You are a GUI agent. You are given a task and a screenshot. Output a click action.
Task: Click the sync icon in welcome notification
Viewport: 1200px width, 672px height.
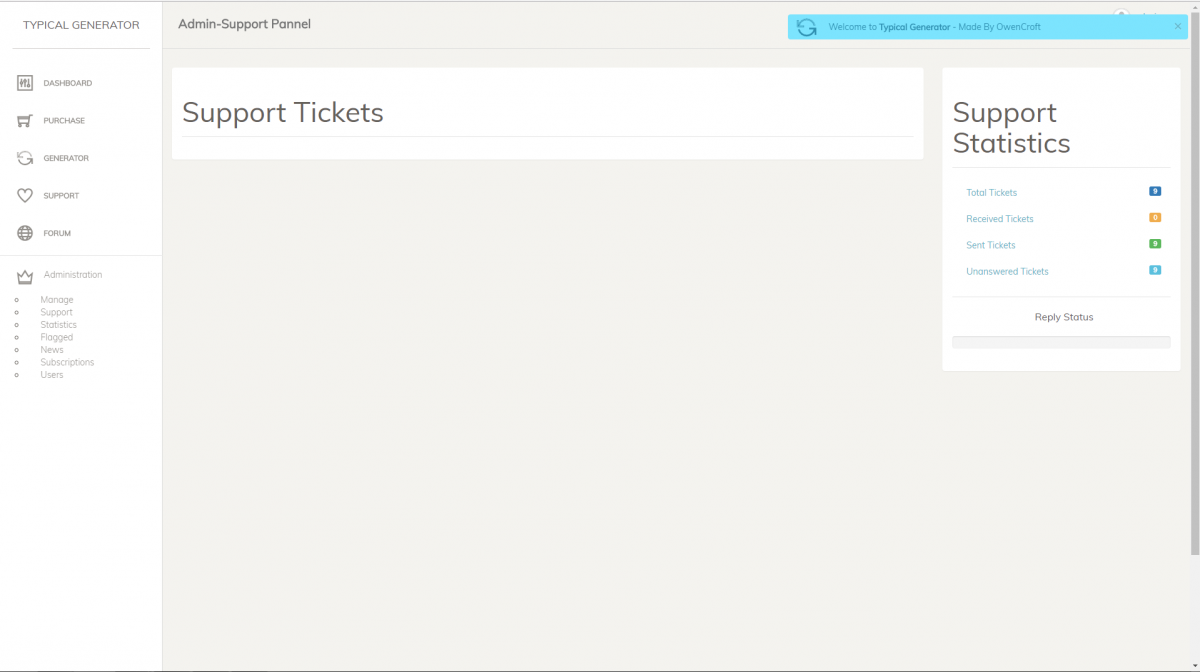(x=806, y=27)
